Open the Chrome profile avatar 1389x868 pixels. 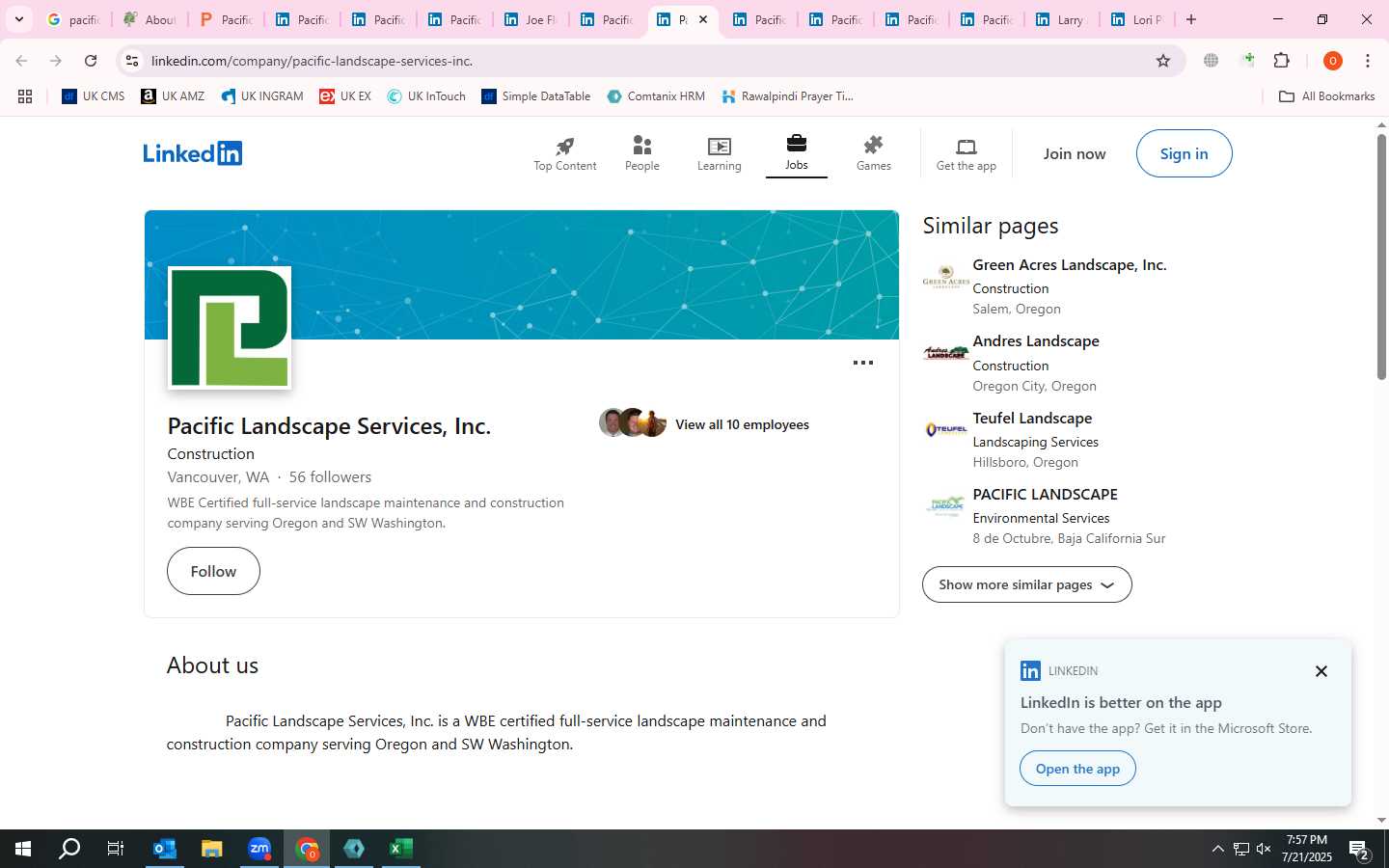pyautogui.click(x=1333, y=61)
